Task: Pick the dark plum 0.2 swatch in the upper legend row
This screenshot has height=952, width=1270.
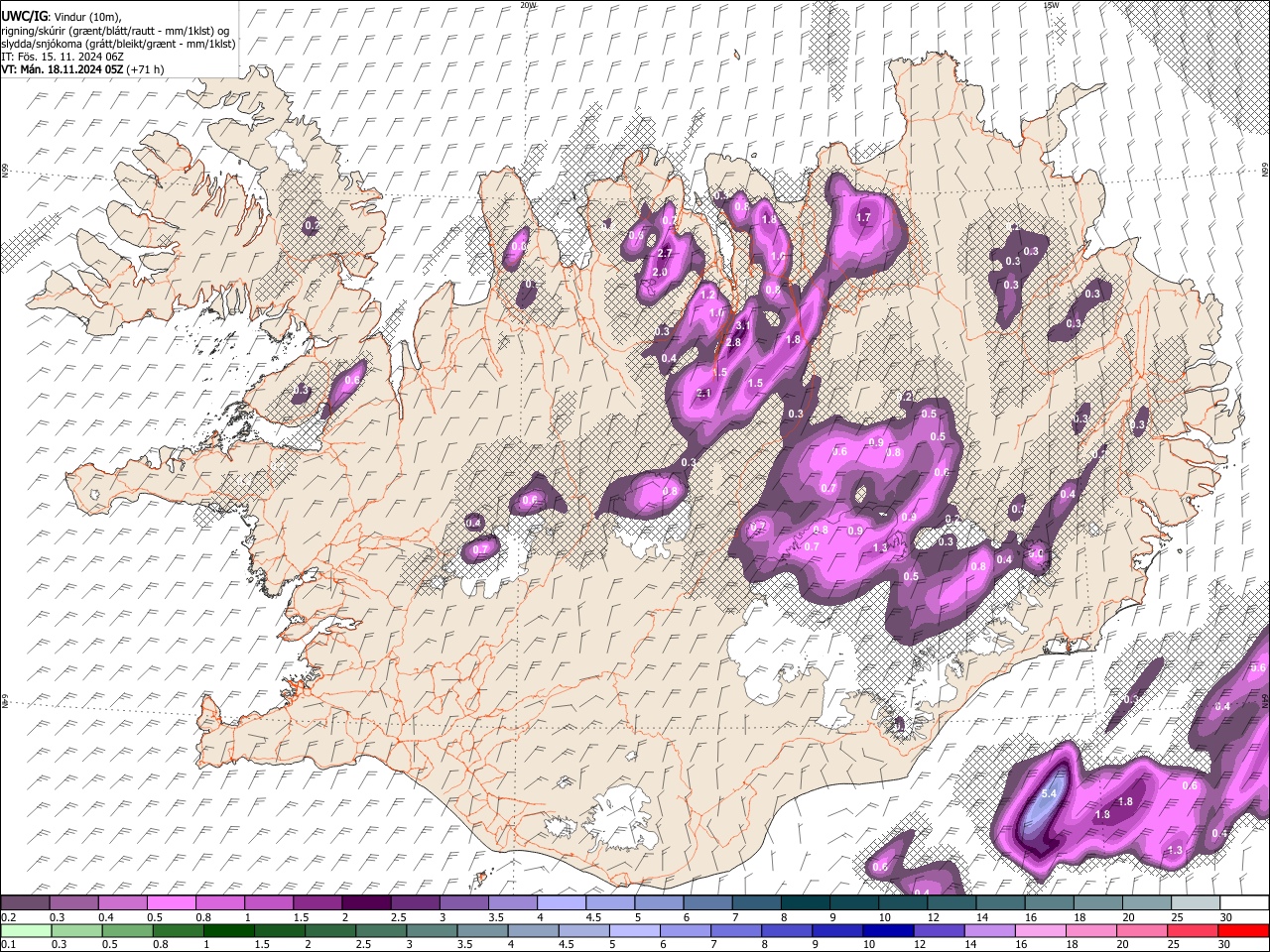Action: tap(25, 903)
